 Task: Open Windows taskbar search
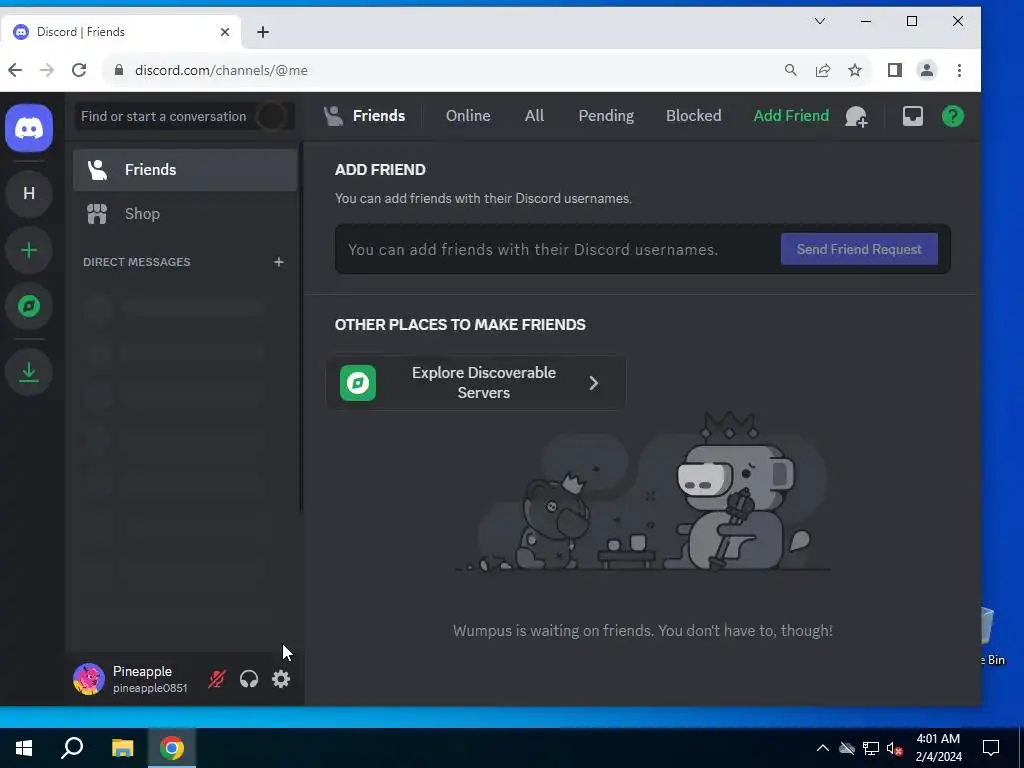(72, 748)
